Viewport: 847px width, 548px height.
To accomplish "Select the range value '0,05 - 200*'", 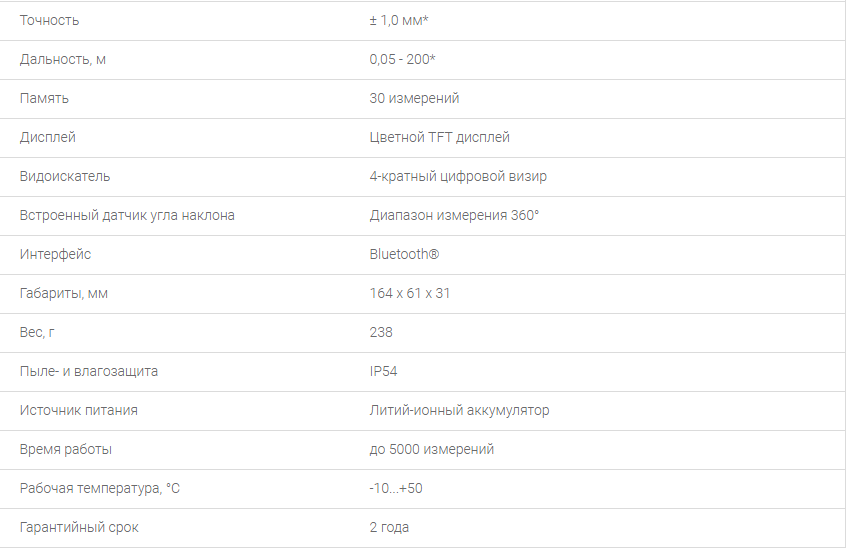I will 402,59.
